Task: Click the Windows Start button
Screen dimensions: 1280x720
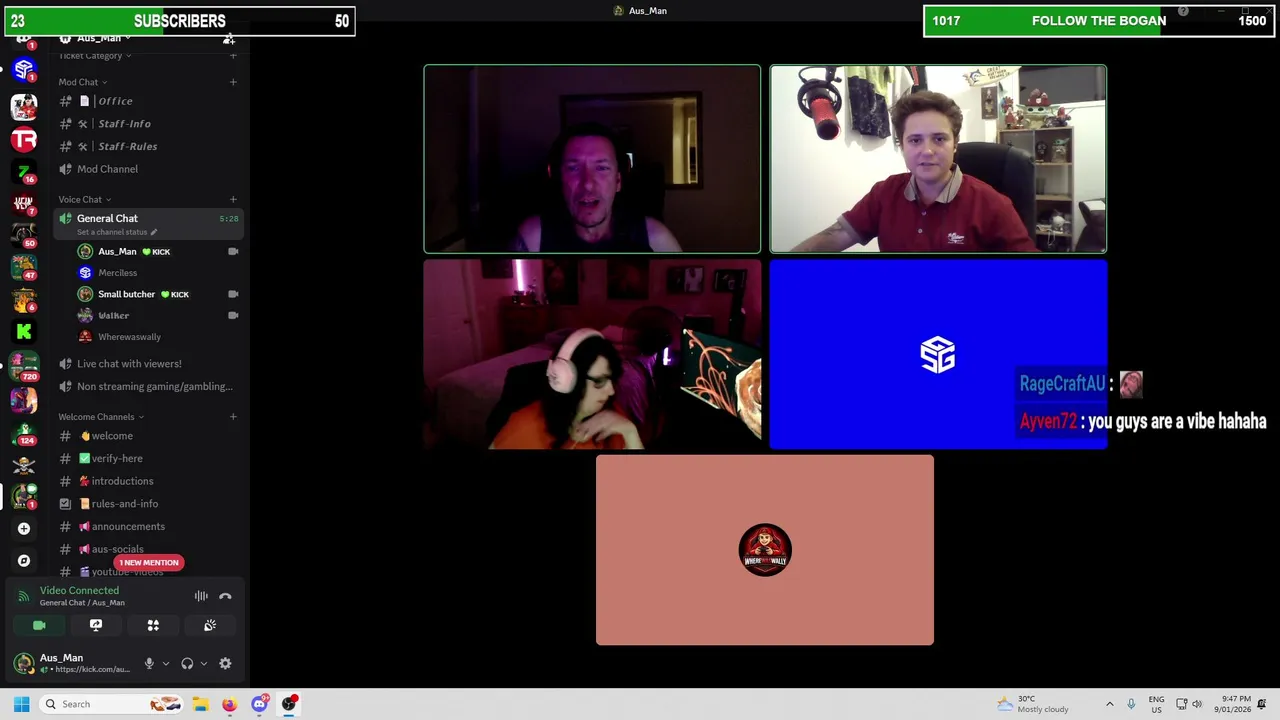Action: (21, 704)
